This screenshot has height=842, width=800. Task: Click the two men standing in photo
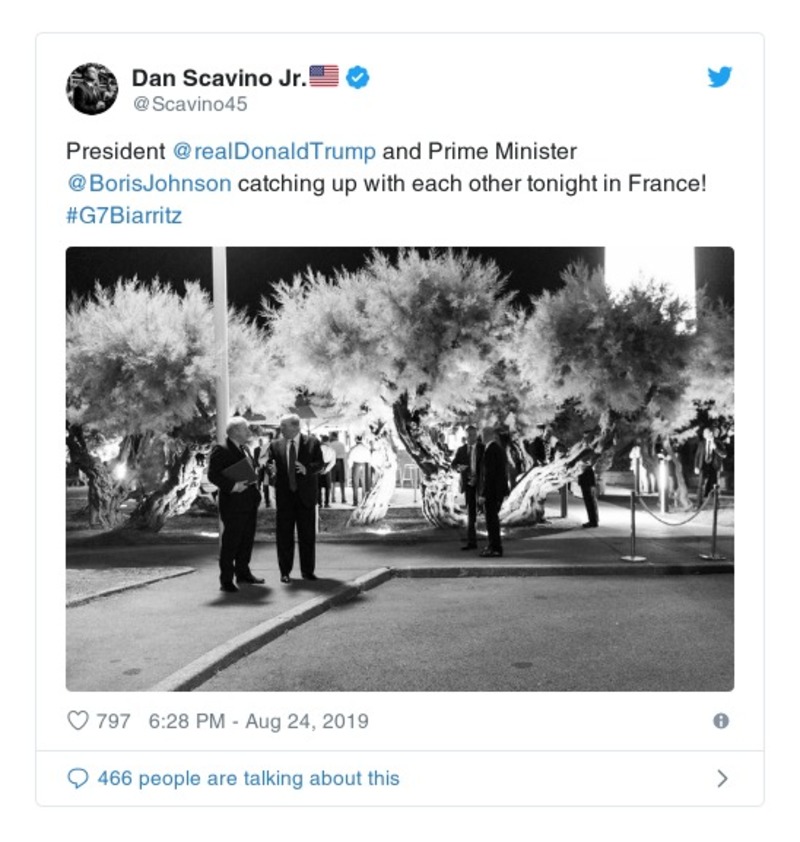pos(266,502)
